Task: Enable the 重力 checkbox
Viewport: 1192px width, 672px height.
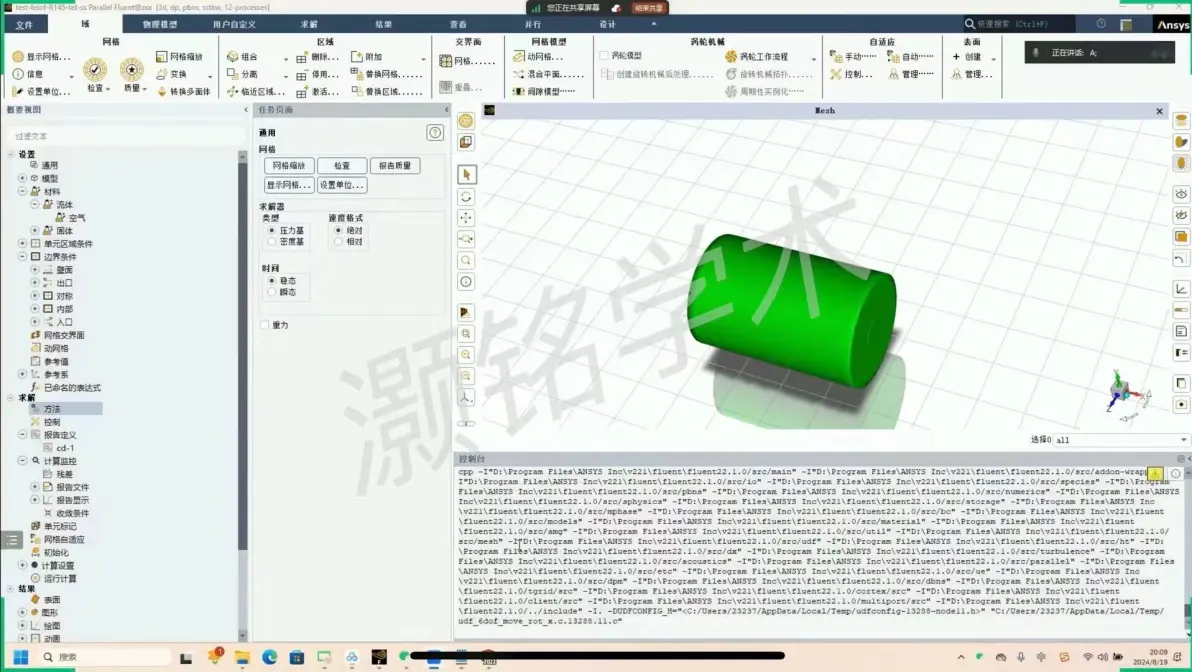Action: coord(265,325)
